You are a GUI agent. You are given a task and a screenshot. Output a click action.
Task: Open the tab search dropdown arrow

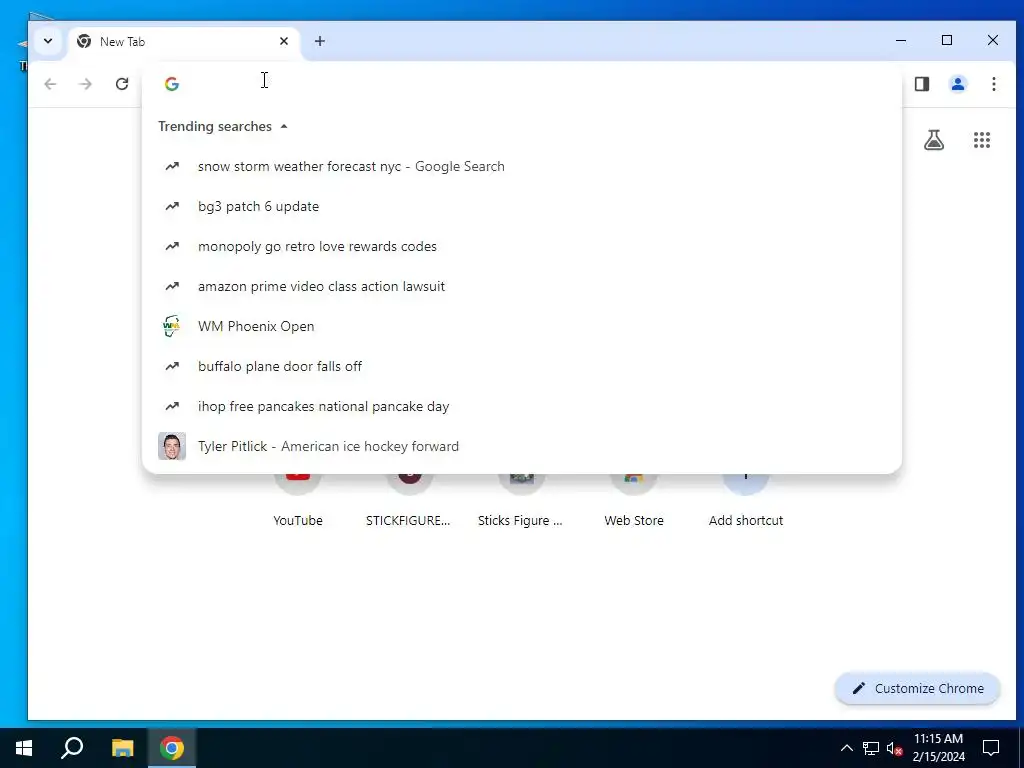tap(48, 41)
